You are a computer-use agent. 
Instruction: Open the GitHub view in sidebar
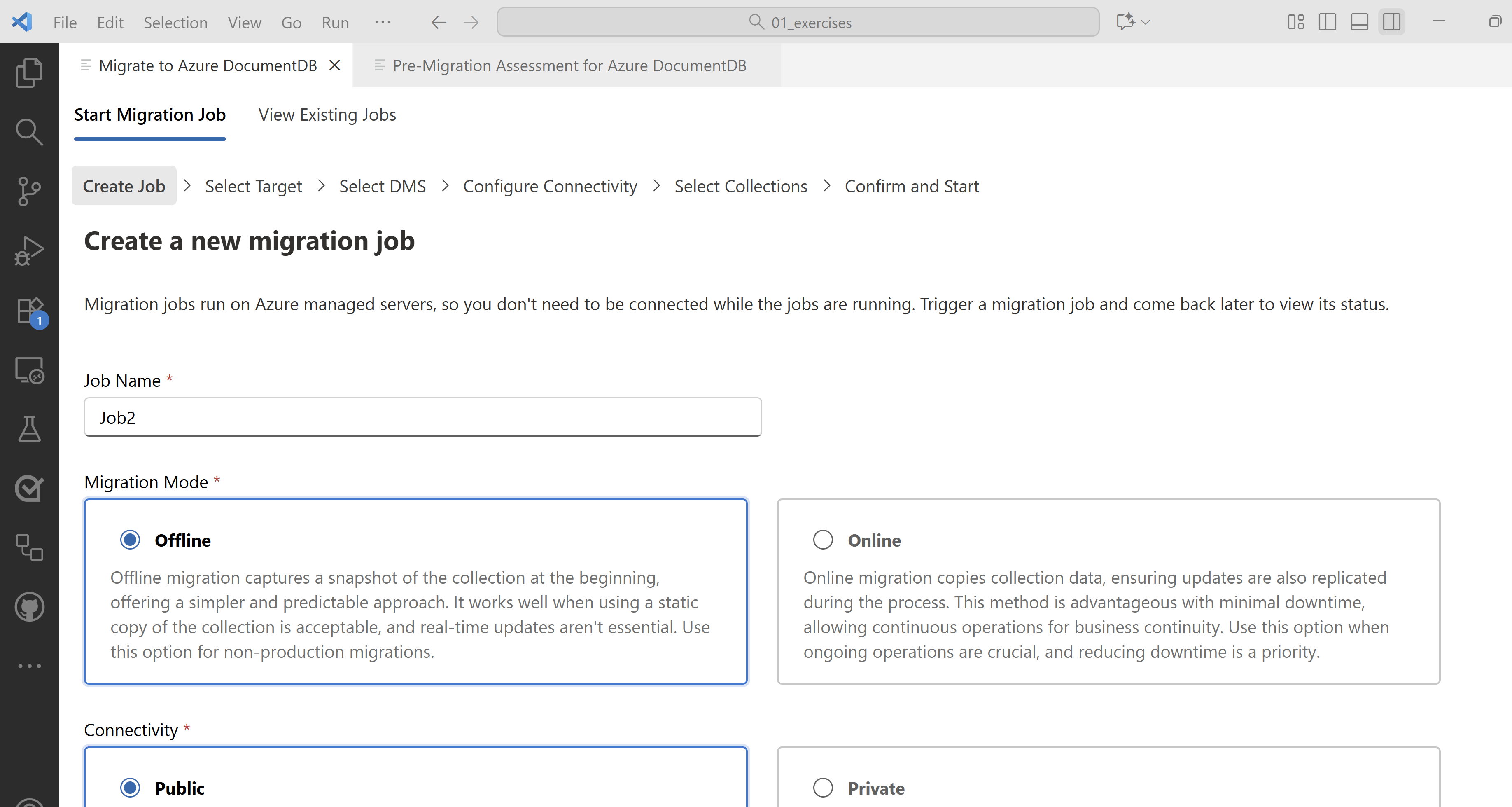click(29, 607)
